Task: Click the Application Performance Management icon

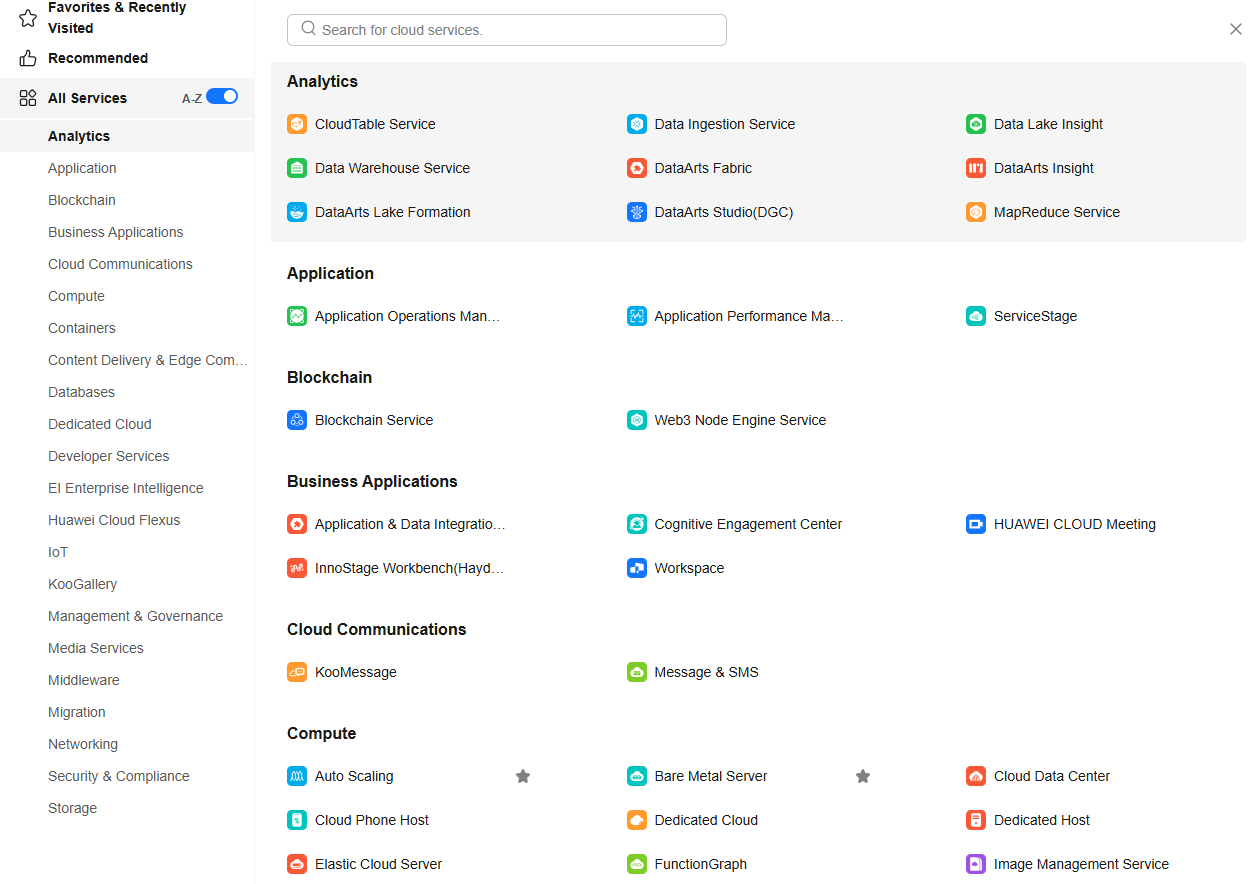Action: [x=637, y=316]
